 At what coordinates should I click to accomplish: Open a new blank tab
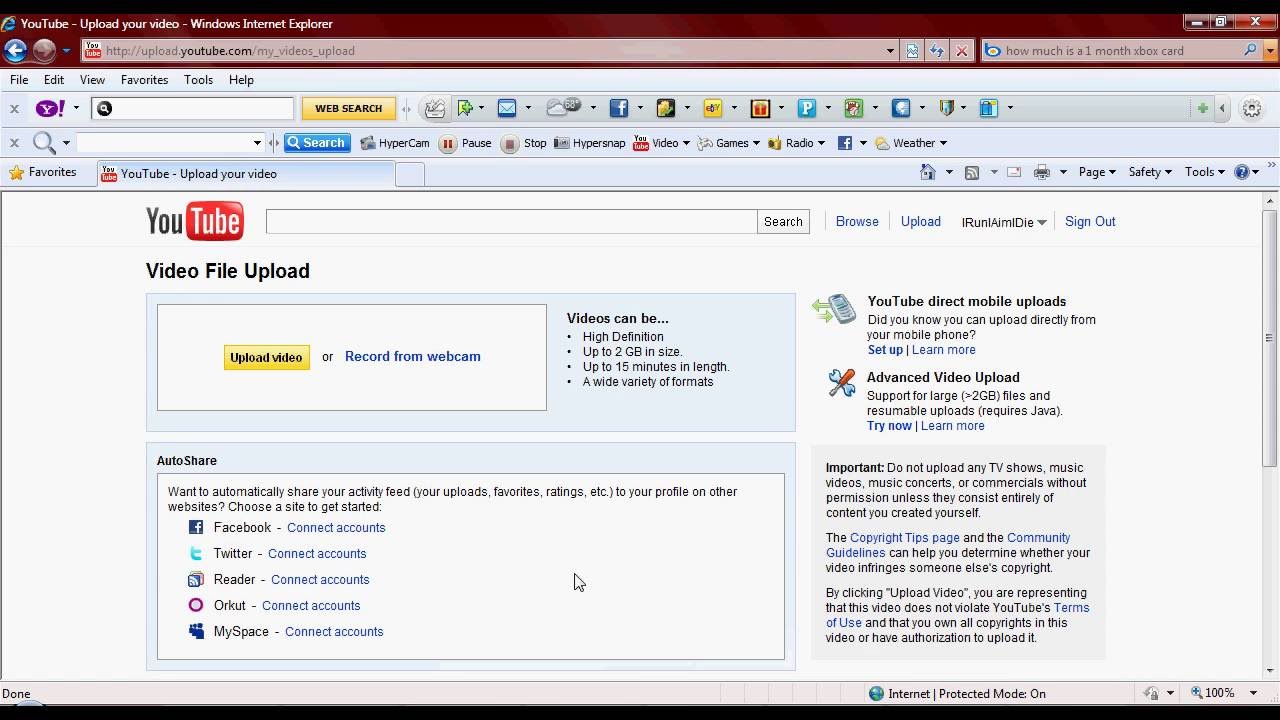pos(410,174)
